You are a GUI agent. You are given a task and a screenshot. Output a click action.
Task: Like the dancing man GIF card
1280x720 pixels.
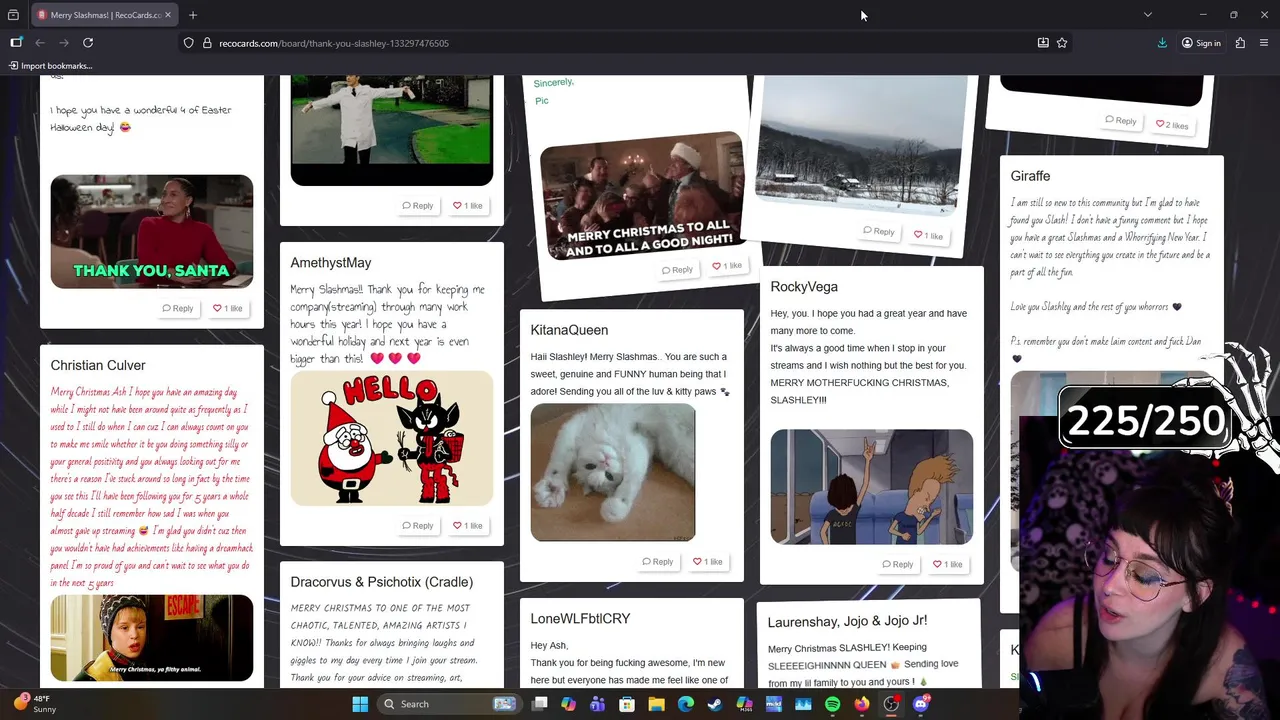tap(467, 206)
